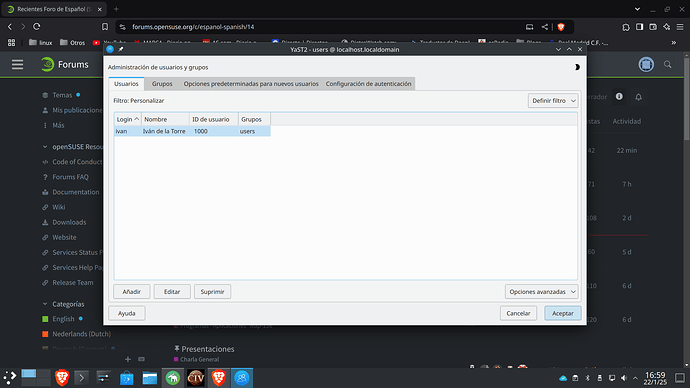
Task: Open Bluetooth tray icon
Action: point(587,378)
